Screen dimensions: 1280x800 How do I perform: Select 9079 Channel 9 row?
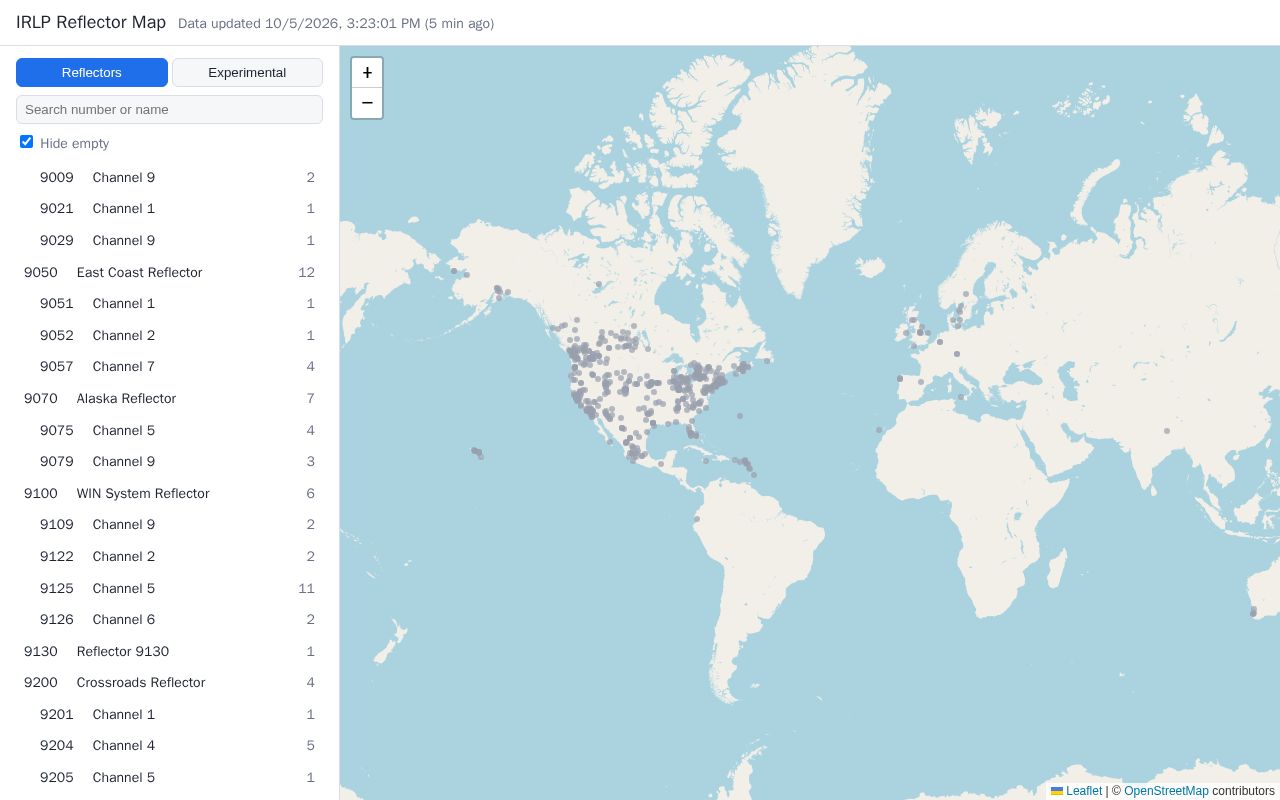[169, 461]
